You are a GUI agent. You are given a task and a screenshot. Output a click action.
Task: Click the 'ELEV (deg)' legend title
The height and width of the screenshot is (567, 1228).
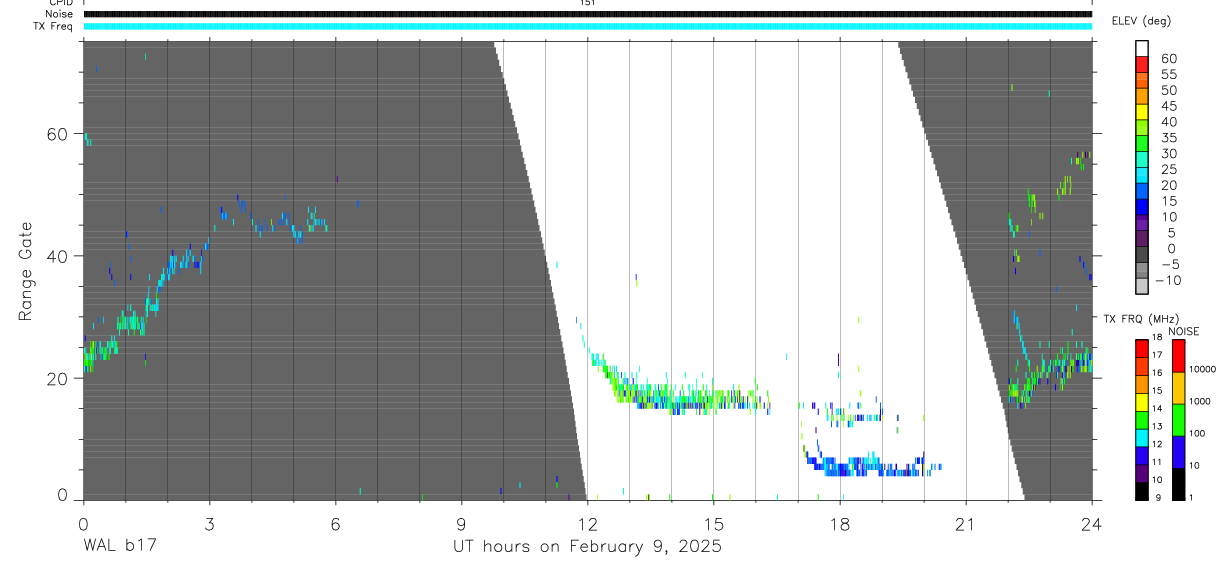tap(1141, 21)
